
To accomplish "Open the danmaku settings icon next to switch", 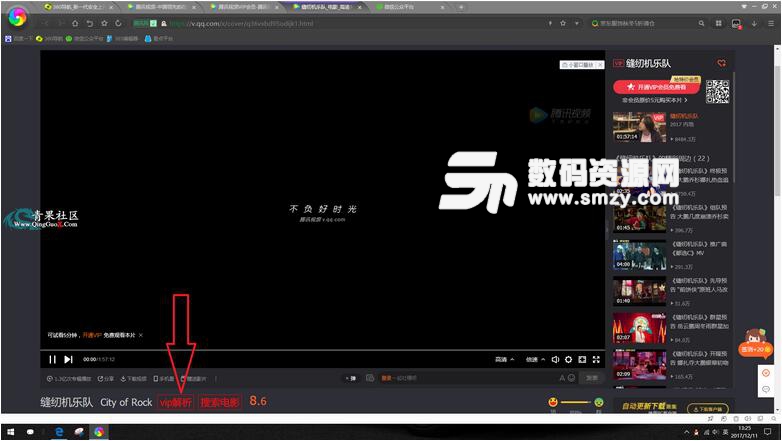I will 370,378.
